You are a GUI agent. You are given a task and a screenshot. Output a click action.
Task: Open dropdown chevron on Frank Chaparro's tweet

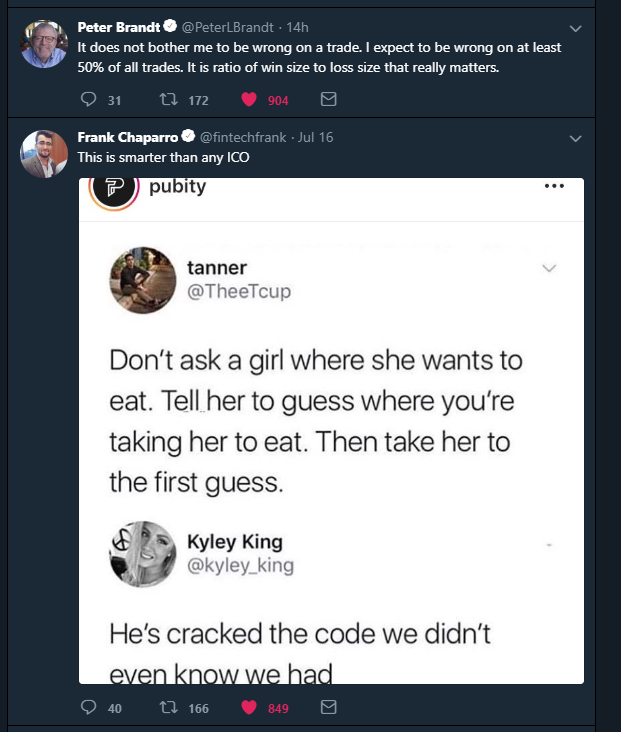click(x=575, y=137)
